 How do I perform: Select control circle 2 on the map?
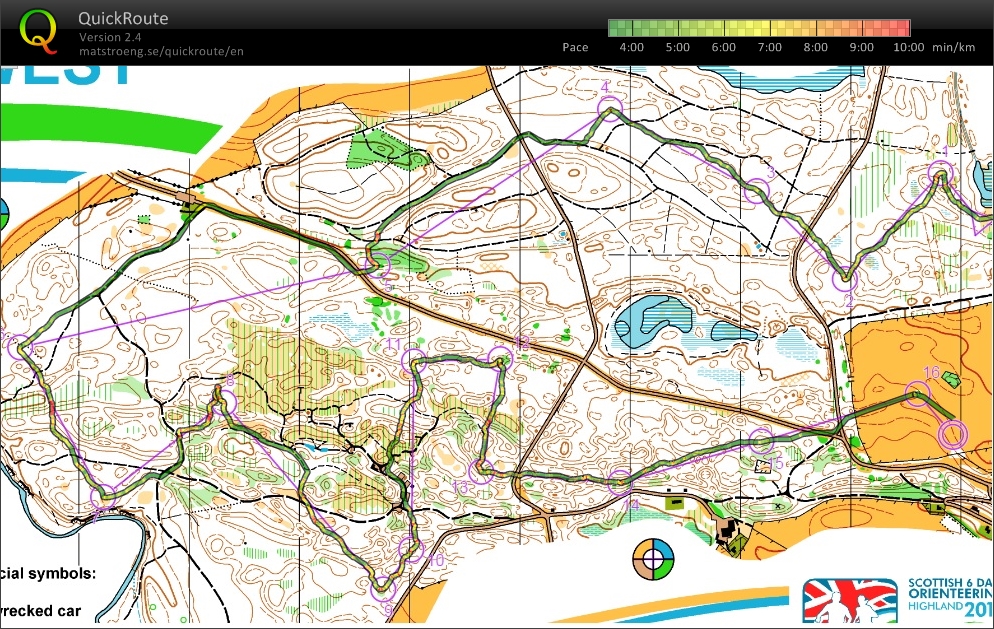pos(847,279)
